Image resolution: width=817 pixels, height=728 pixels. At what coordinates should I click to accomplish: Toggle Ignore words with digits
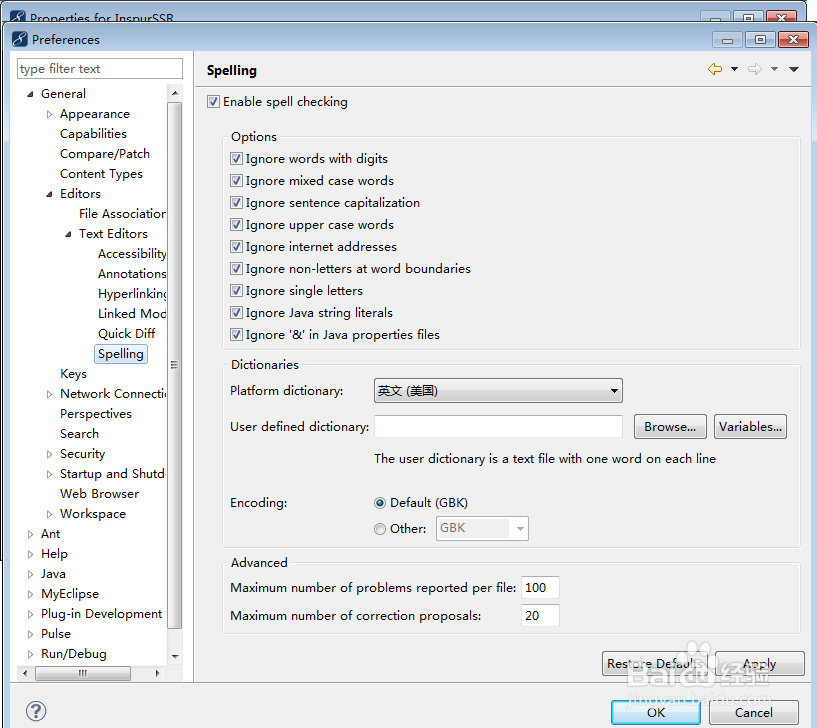pyautogui.click(x=236, y=158)
